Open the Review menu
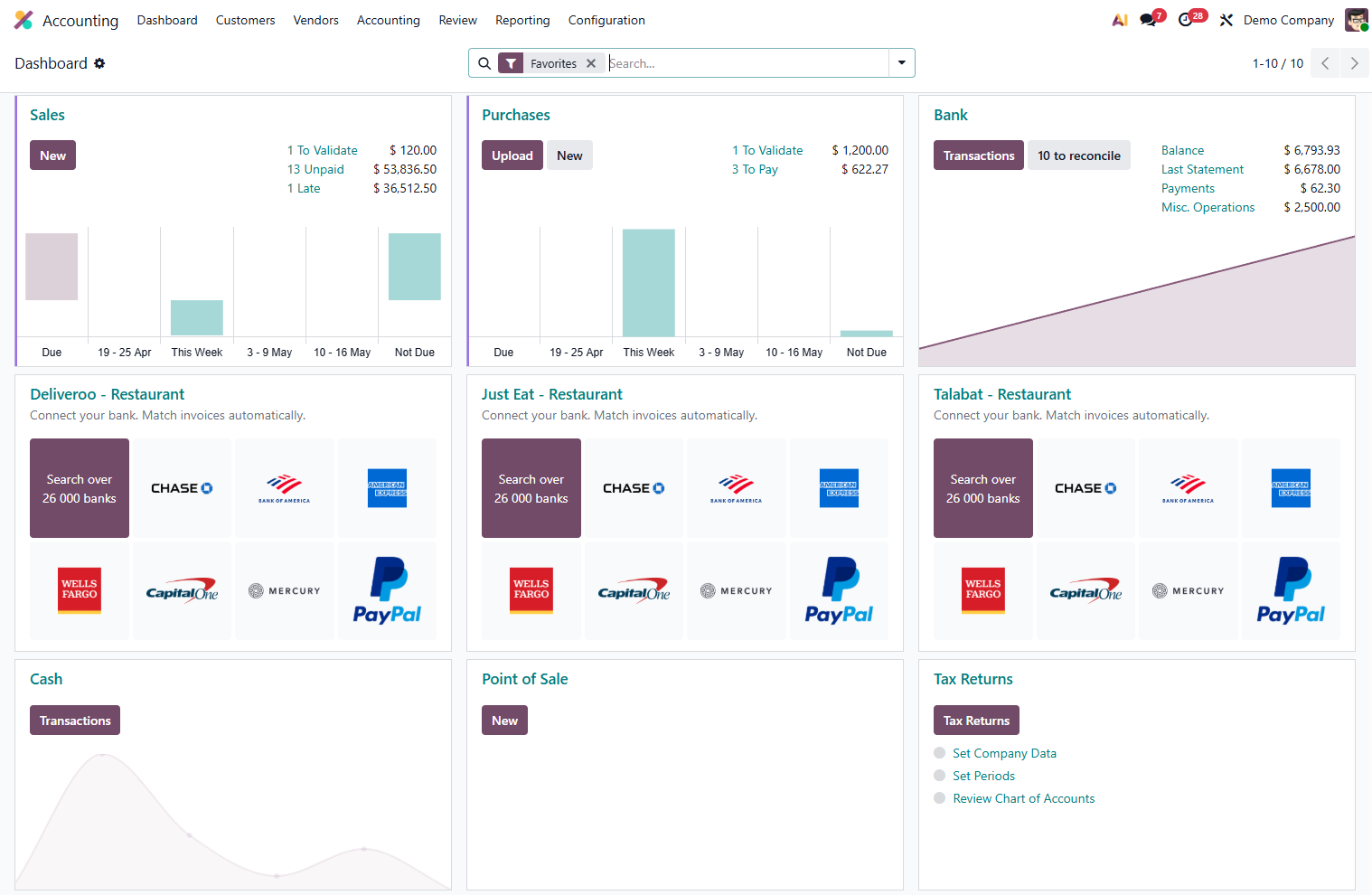This screenshot has width=1372, height=895. 458,20
